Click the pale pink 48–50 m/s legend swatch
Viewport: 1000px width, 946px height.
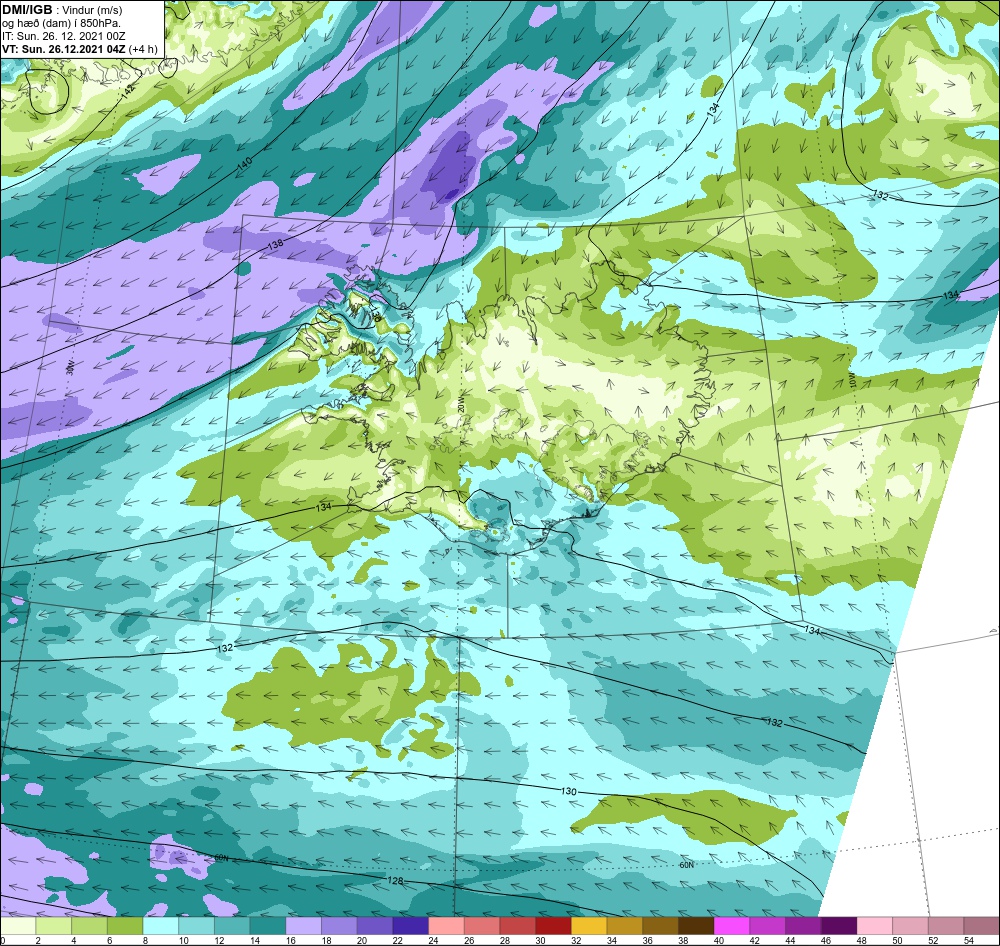(x=875, y=926)
